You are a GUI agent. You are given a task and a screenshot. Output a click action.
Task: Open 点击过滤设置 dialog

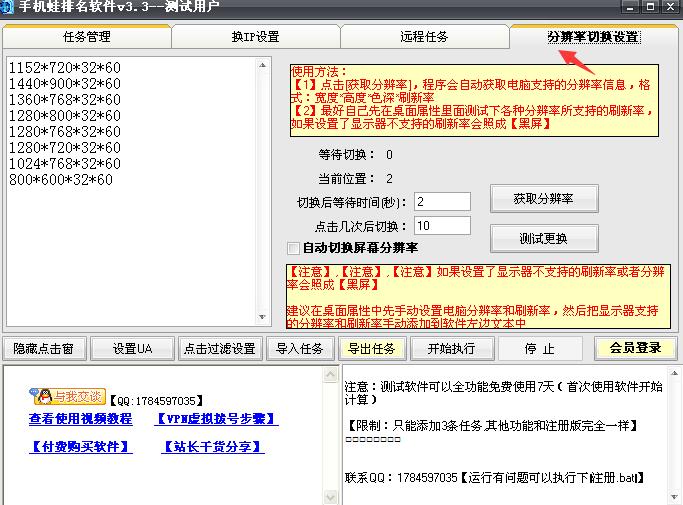[219, 349]
